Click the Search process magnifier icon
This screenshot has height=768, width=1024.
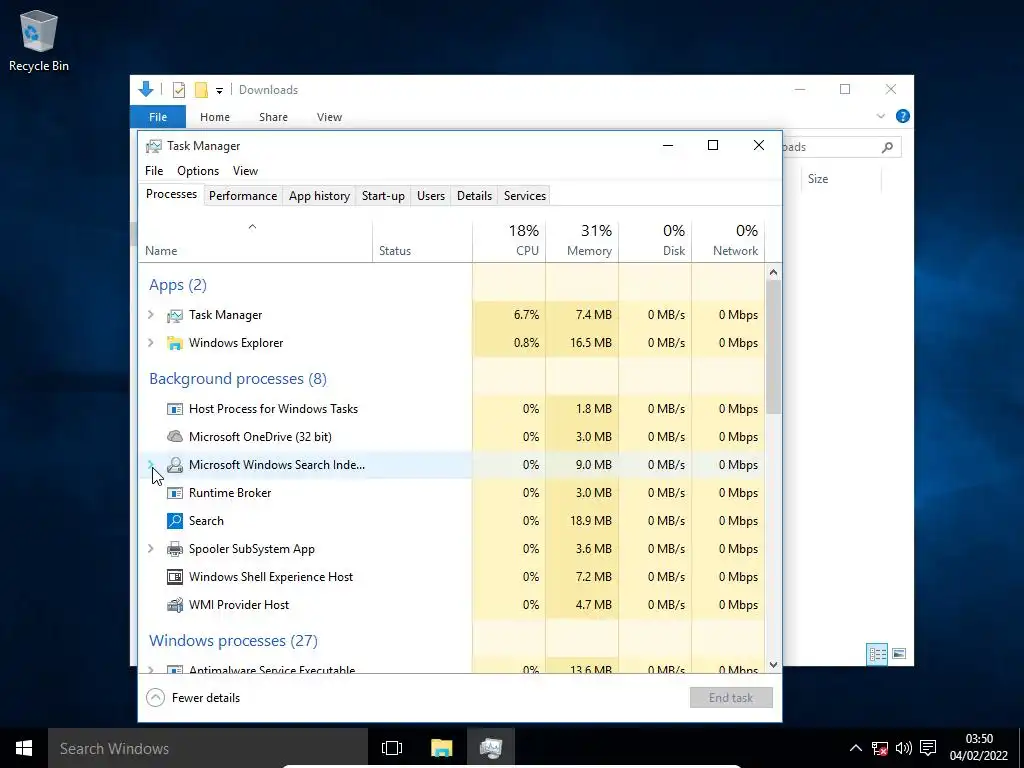pyautogui.click(x=174, y=521)
